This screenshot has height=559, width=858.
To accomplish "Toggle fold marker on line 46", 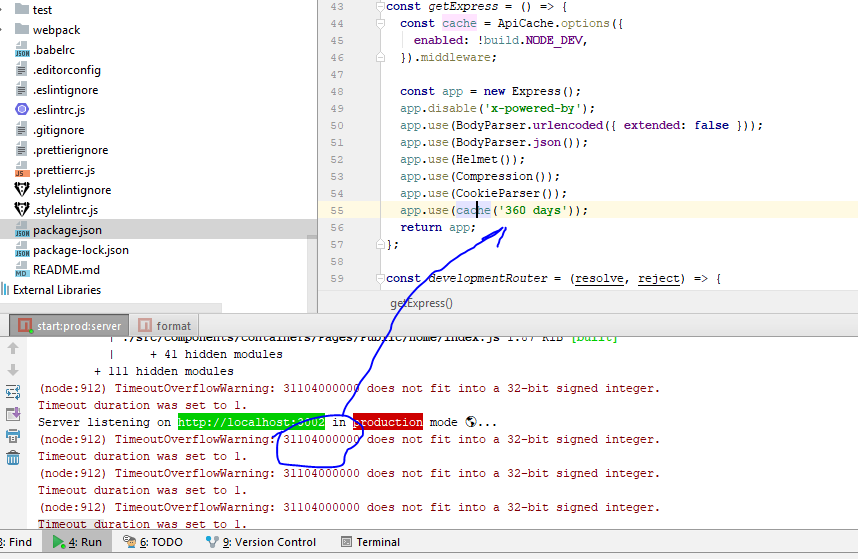I will coord(380,57).
